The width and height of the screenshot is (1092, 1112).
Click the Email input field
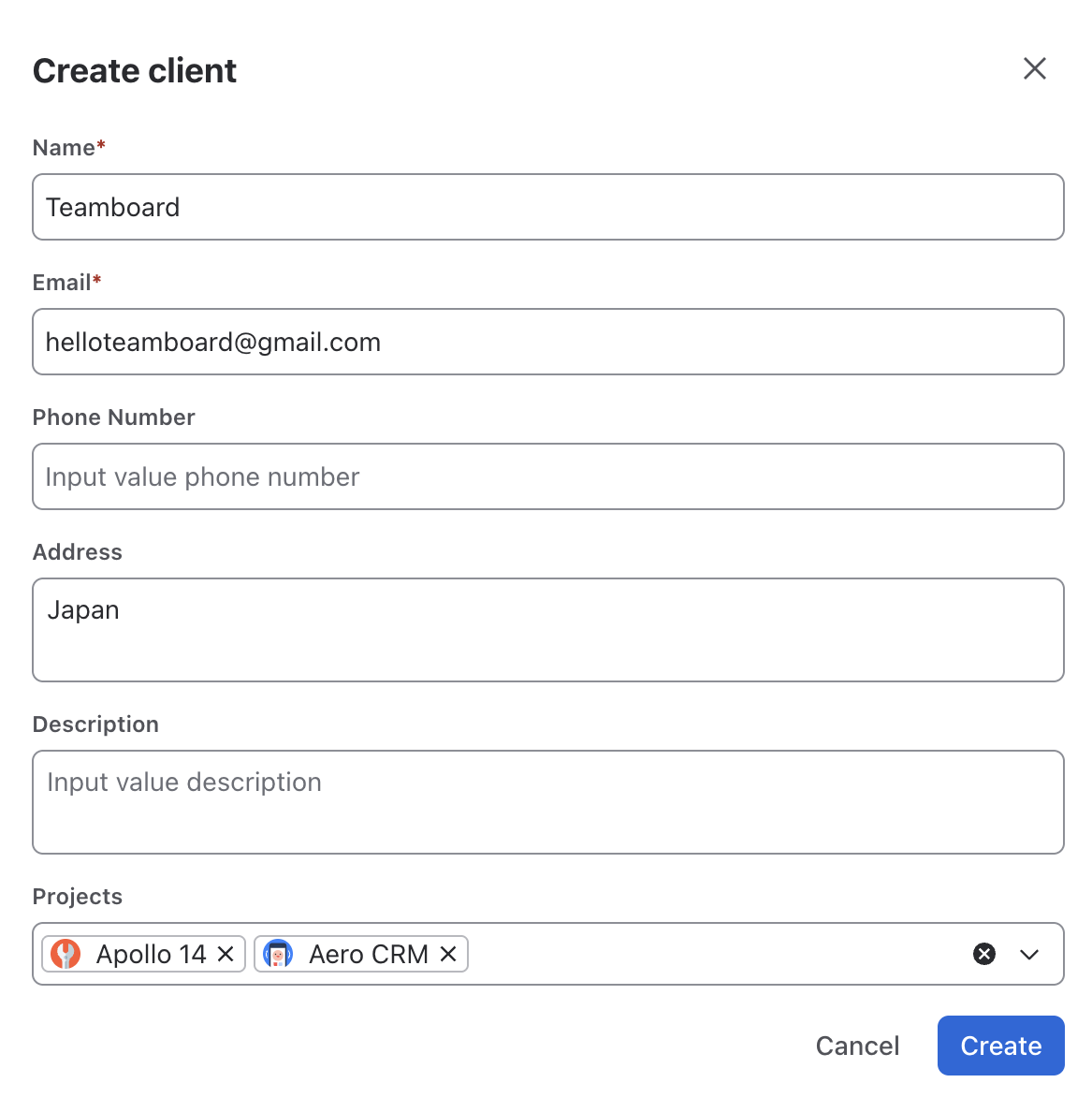click(x=548, y=342)
